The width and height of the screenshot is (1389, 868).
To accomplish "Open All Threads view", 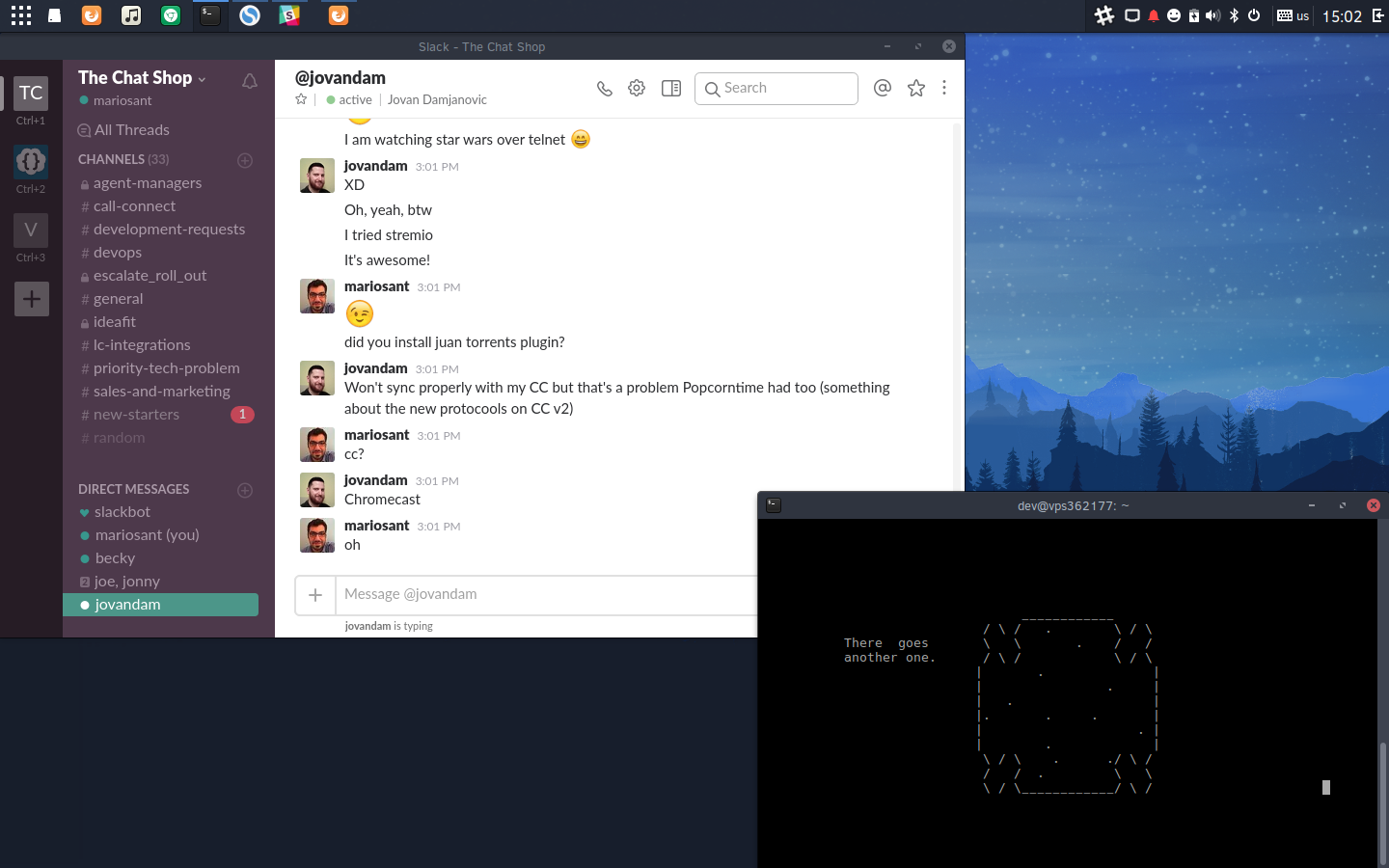I will [x=123, y=130].
